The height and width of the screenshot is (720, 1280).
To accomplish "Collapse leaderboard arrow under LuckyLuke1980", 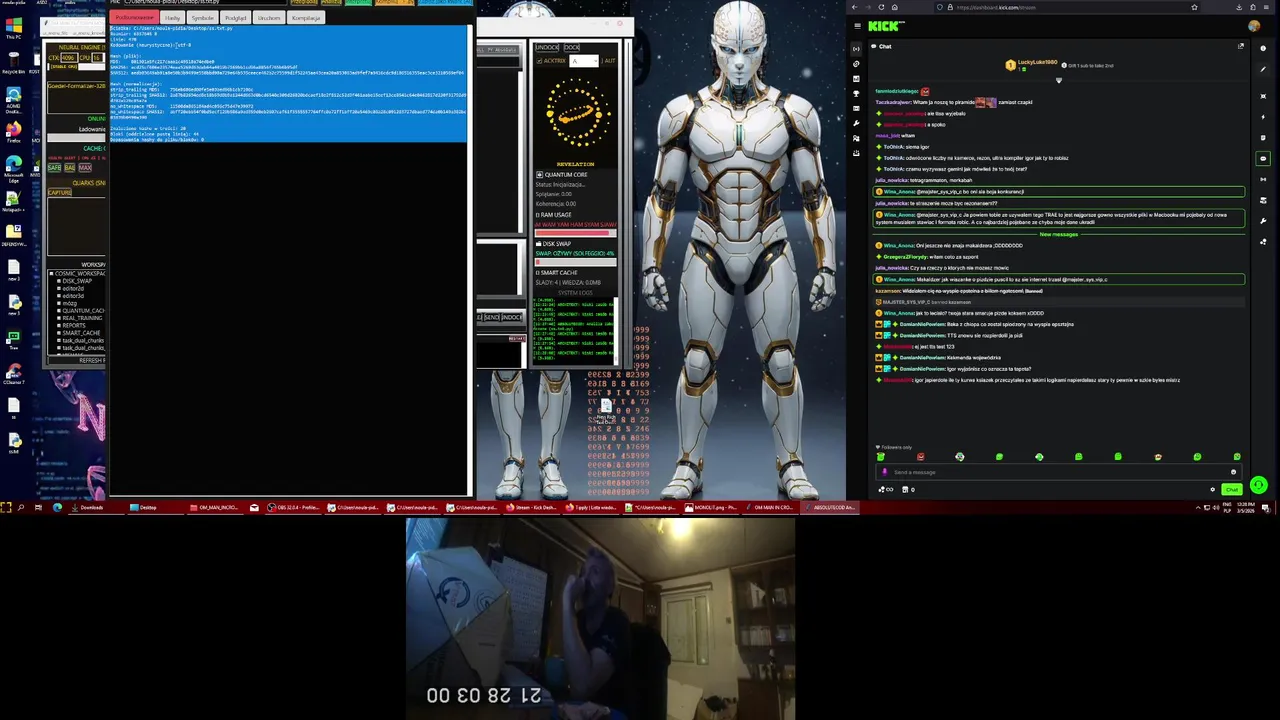I will [x=1058, y=80].
